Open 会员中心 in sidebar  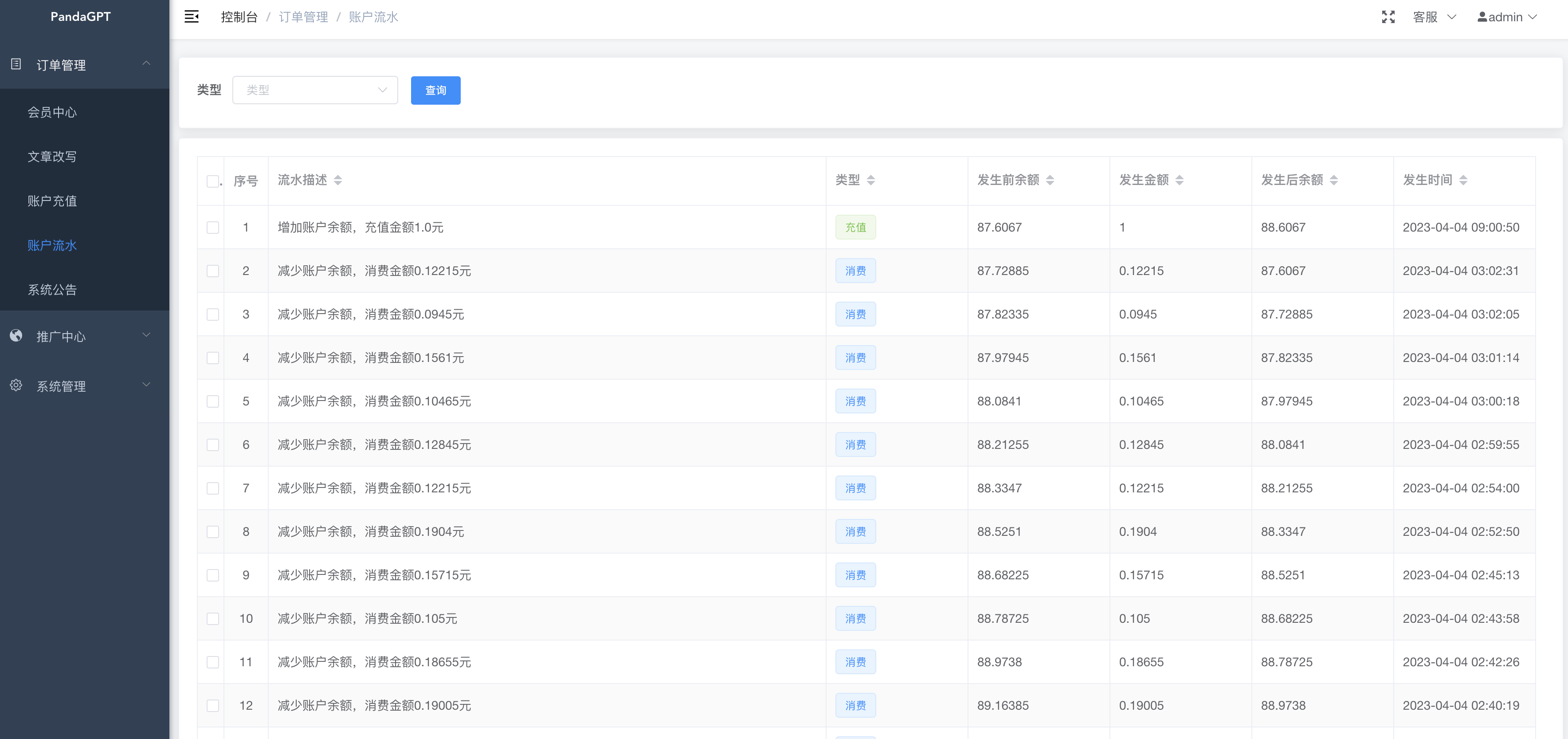pyautogui.click(x=52, y=112)
